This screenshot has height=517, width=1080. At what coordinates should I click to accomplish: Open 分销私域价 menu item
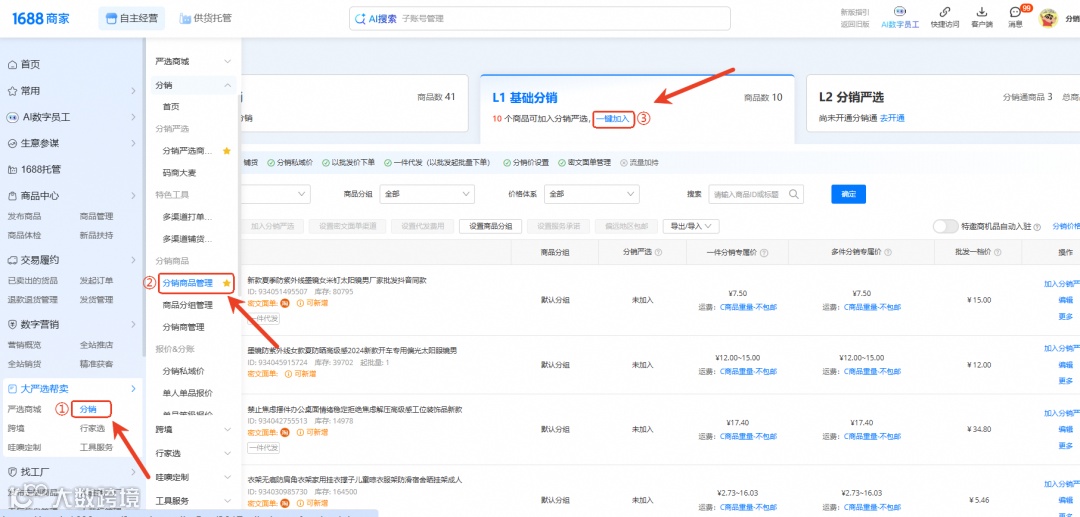(183, 371)
